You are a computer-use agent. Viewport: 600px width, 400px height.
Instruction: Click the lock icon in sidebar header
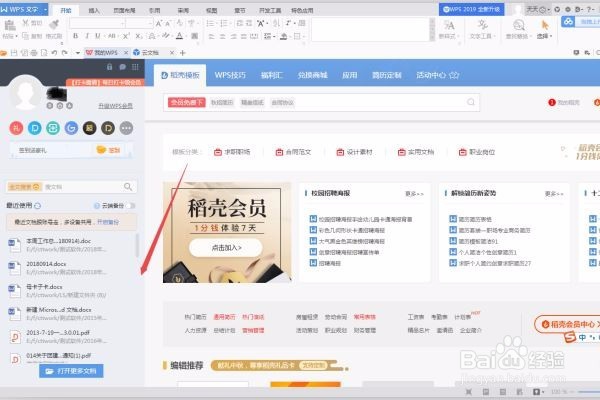coord(109,67)
